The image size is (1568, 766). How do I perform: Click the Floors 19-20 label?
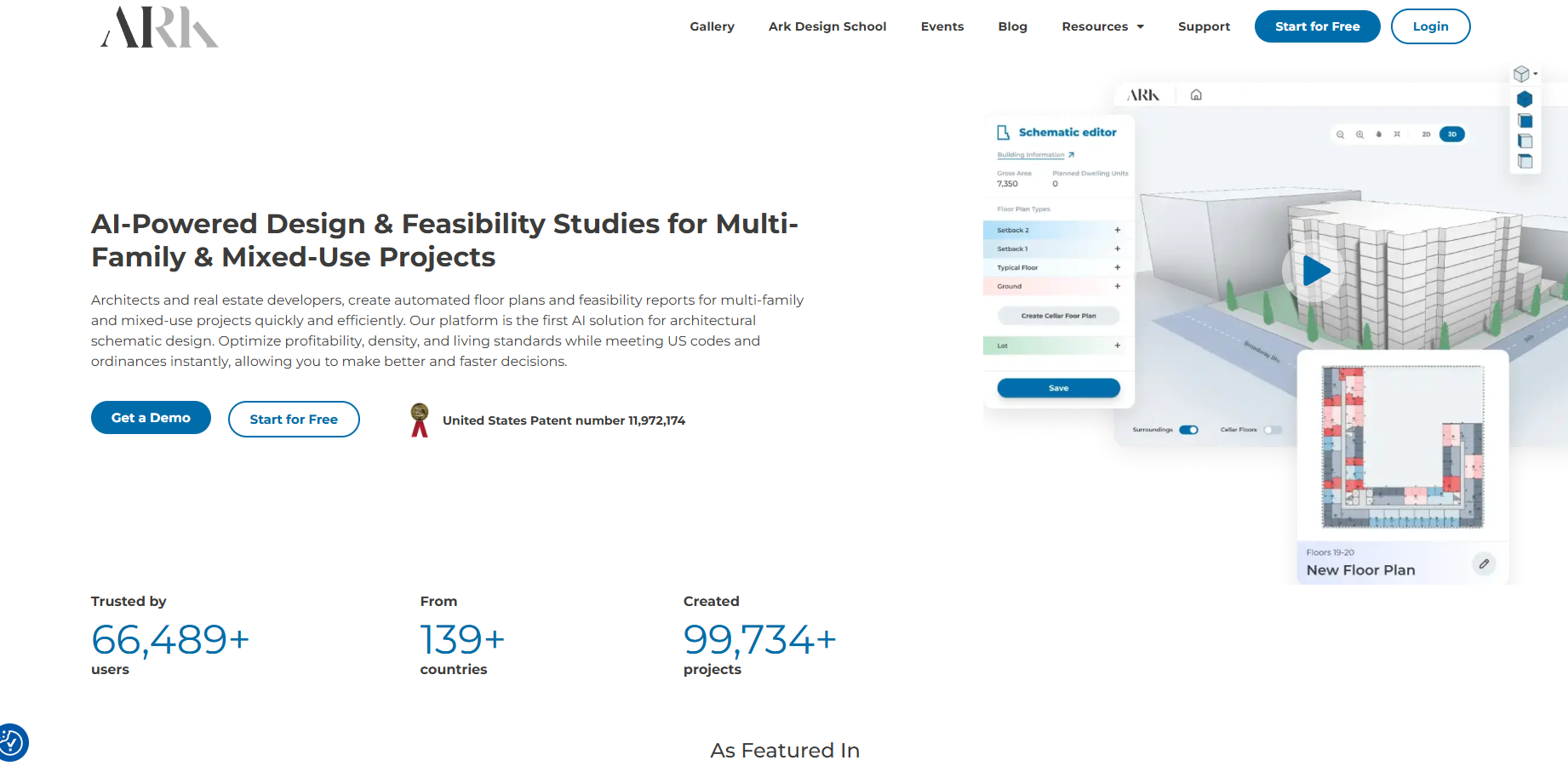[1330, 552]
